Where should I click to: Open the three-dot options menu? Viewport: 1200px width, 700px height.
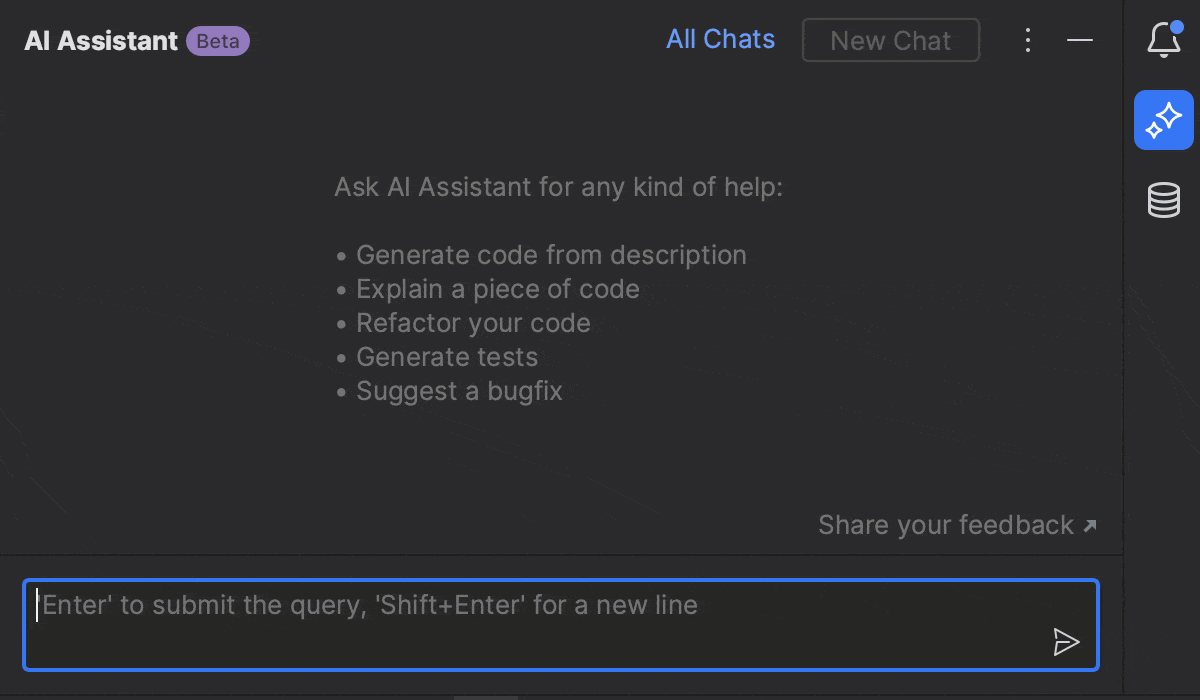(x=1027, y=41)
